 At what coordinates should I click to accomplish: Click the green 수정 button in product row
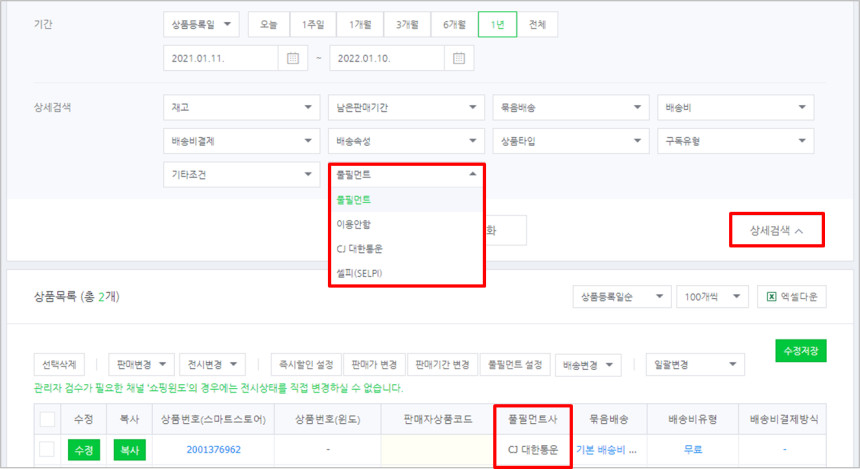click(84, 450)
